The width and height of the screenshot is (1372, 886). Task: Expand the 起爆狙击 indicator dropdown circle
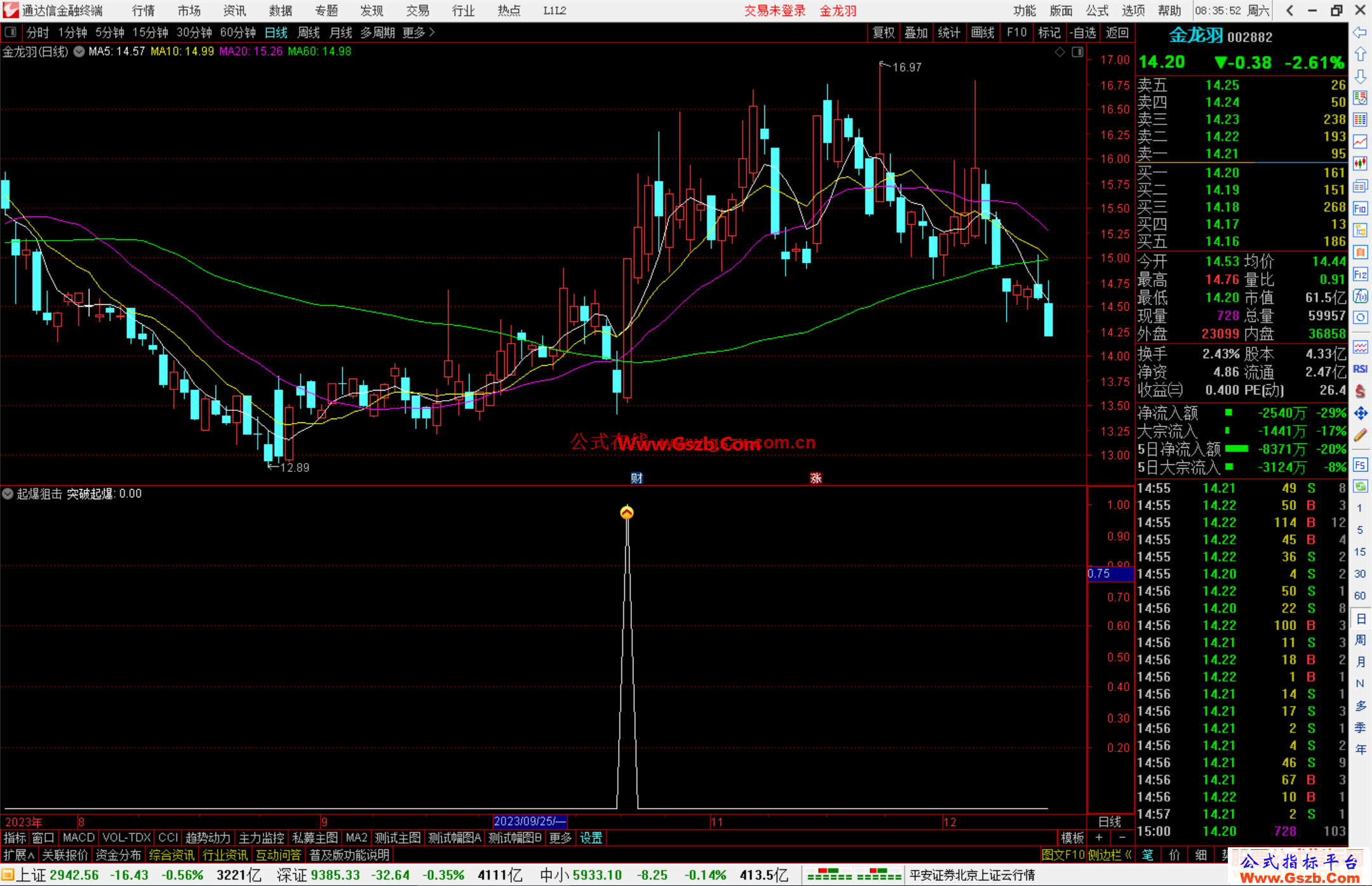[x=8, y=493]
